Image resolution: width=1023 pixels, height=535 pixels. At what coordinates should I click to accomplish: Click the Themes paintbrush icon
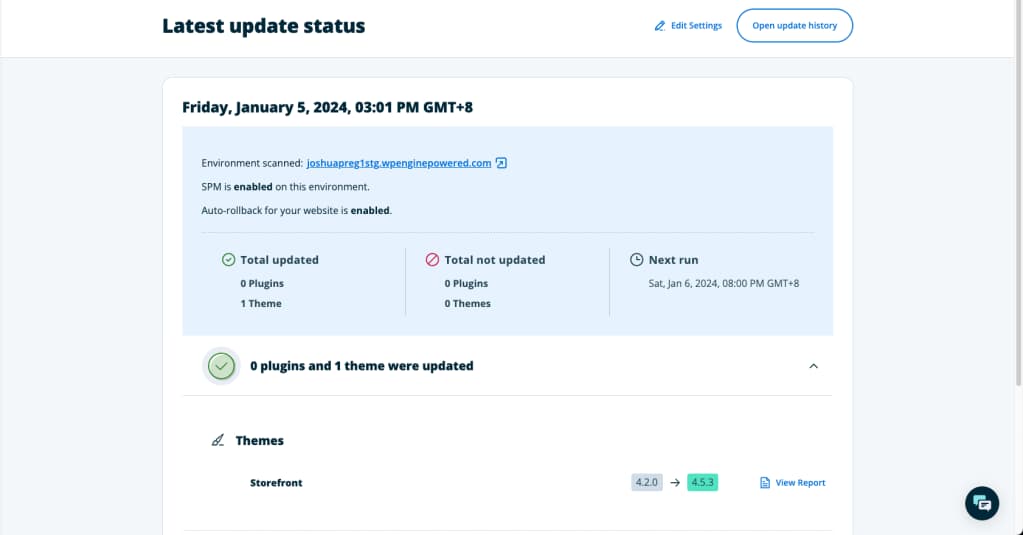pyautogui.click(x=218, y=440)
